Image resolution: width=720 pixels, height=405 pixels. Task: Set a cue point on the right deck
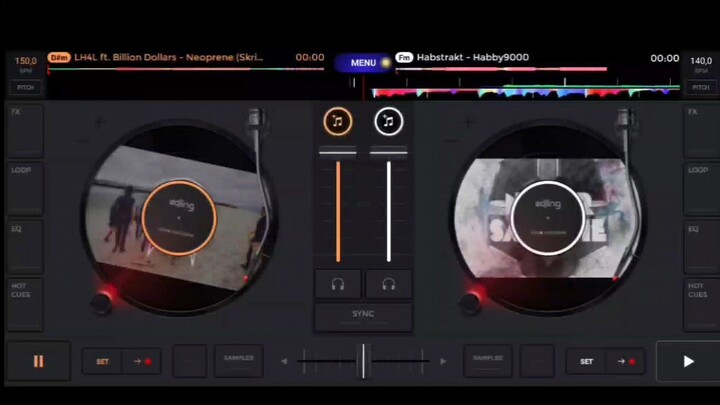point(586,362)
